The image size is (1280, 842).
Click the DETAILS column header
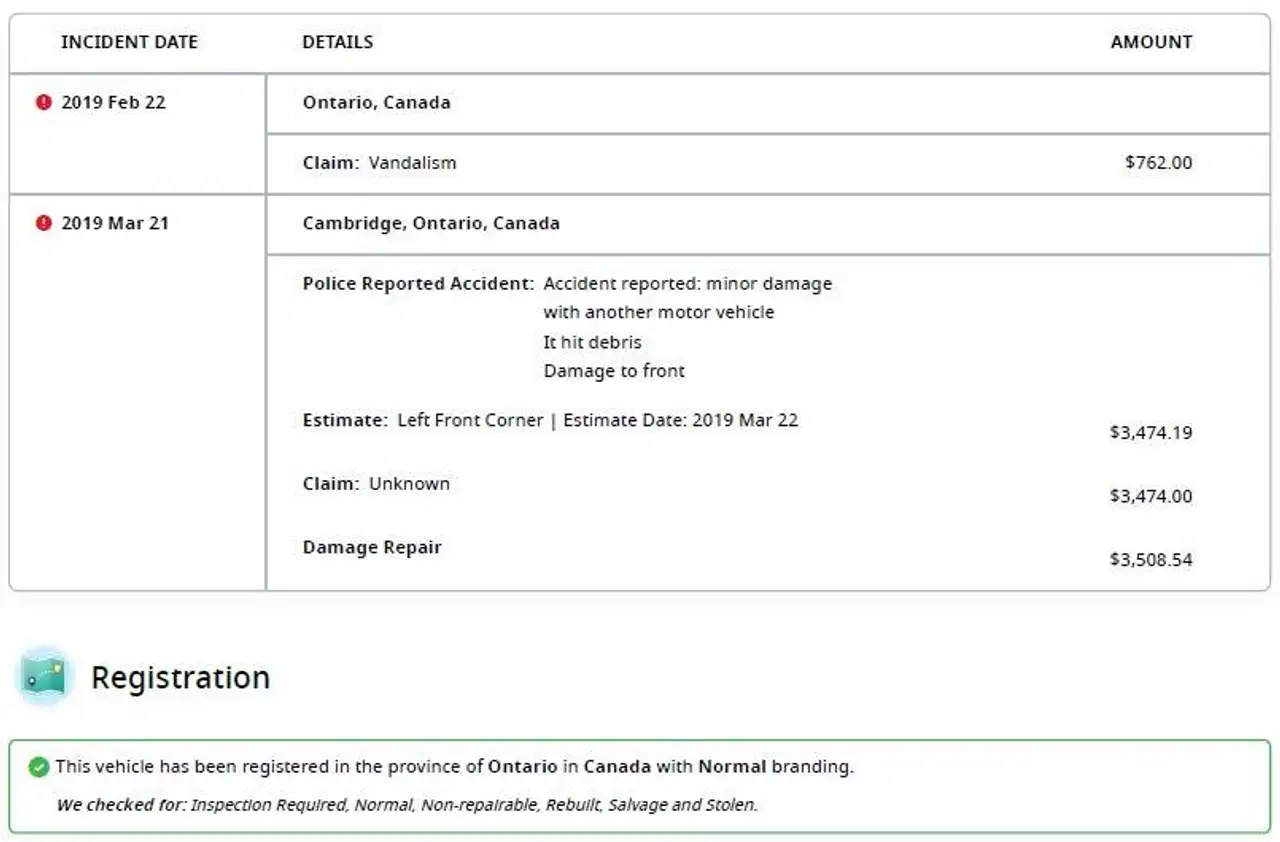click(x=338, y=42)
